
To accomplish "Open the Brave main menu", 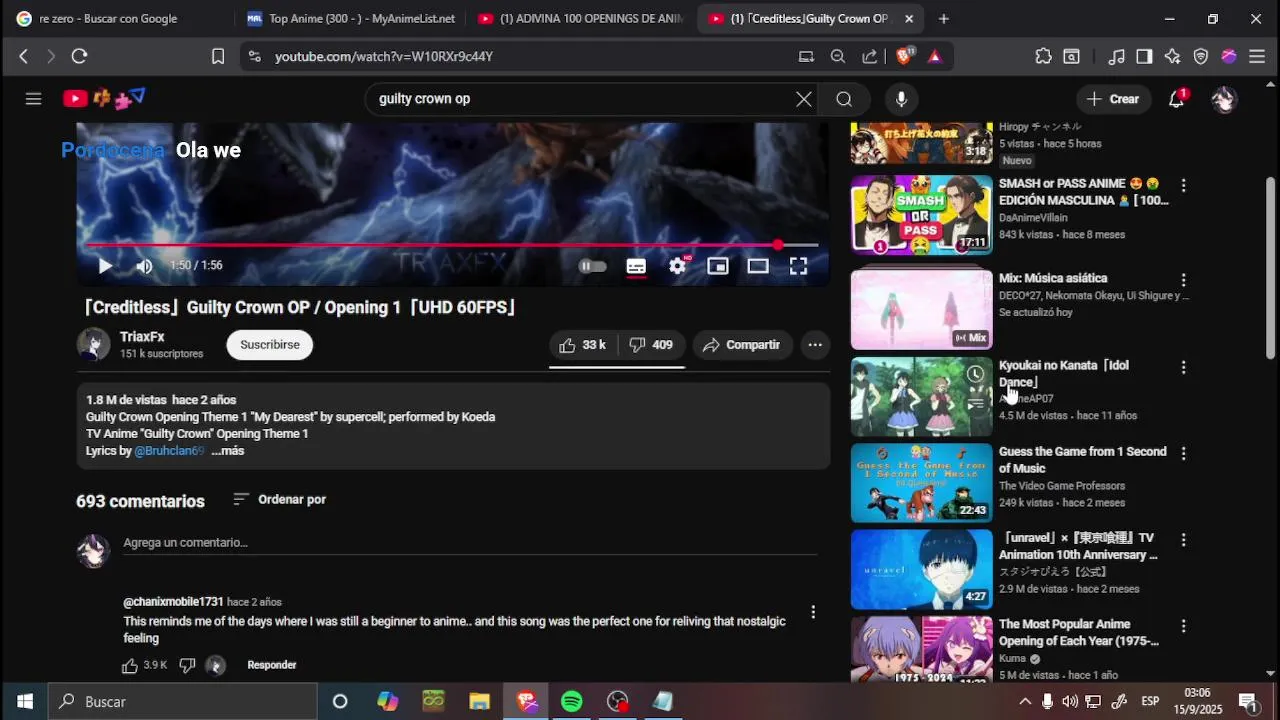I will coord(1258,57).
